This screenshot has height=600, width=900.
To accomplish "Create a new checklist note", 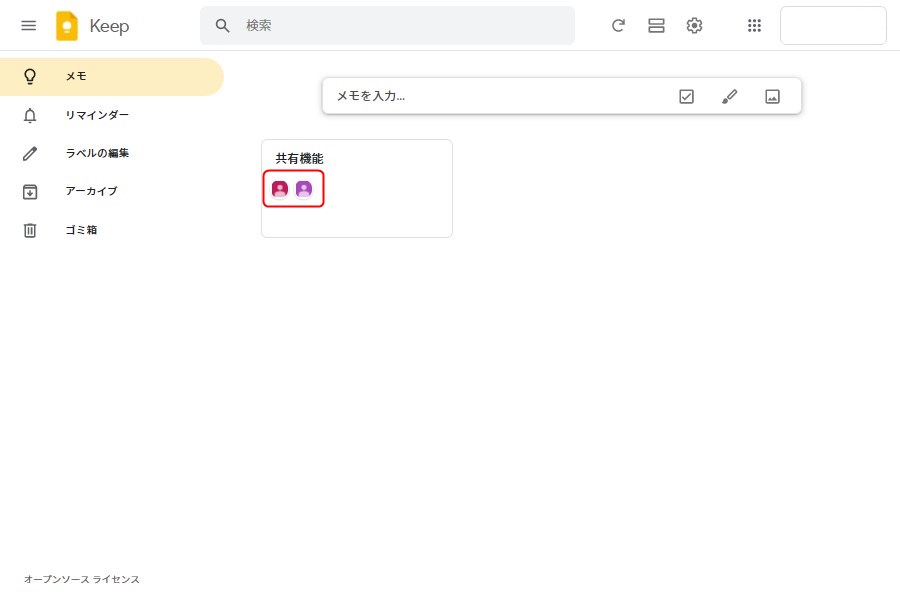I will click(x=686, y=96).
